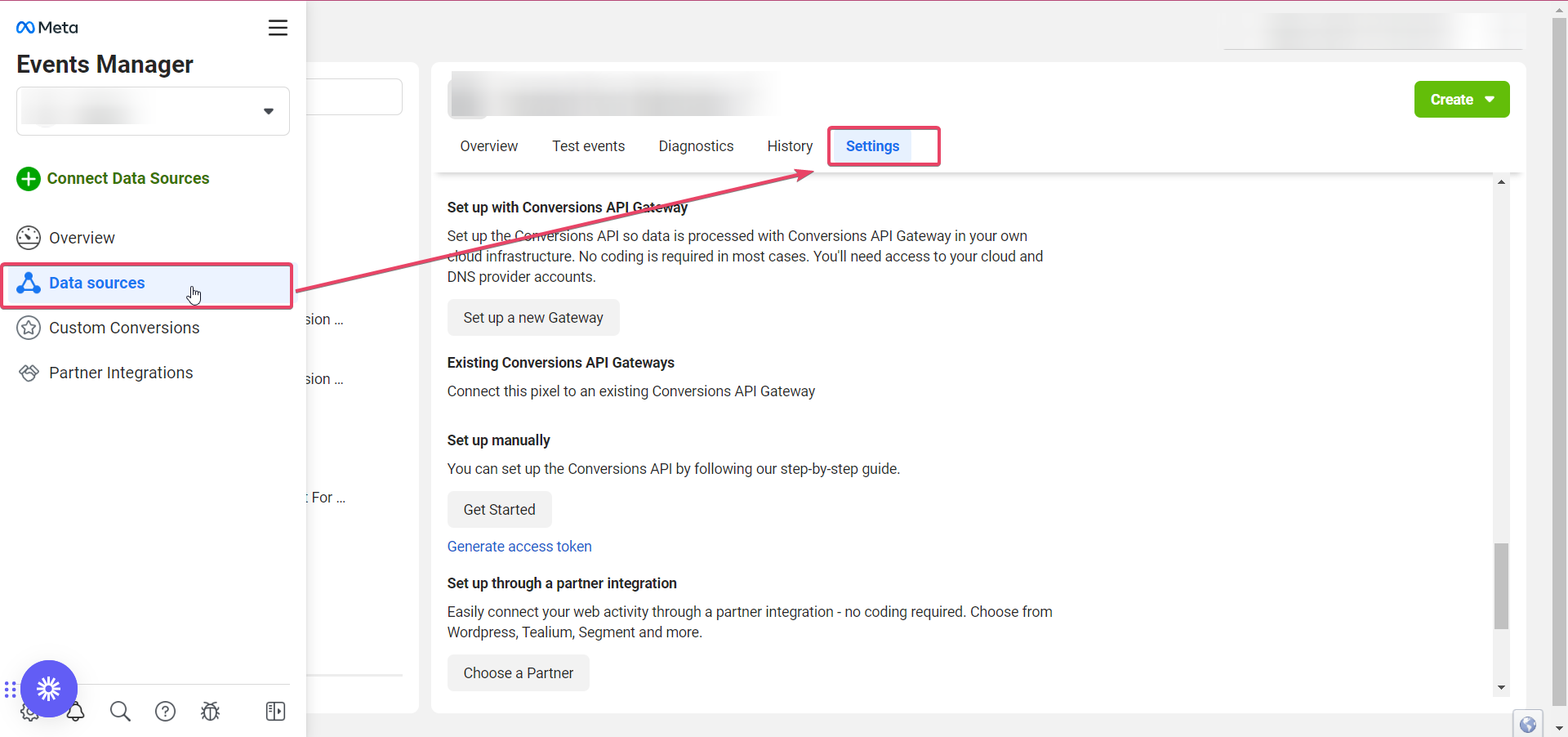
Task: Open the help question mark icon
Action: 165,712
